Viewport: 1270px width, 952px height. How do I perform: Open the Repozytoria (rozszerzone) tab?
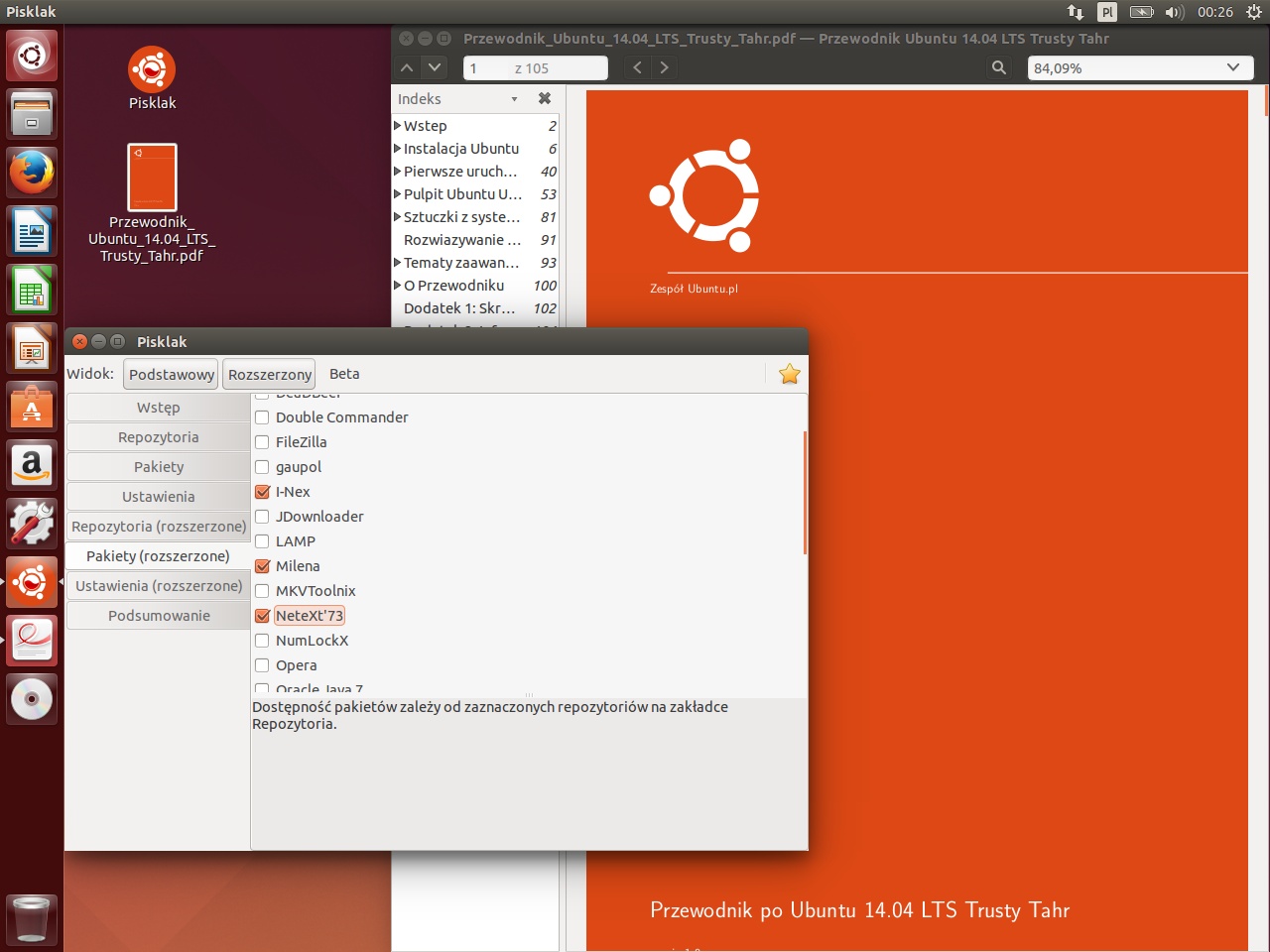click(158, 527)
